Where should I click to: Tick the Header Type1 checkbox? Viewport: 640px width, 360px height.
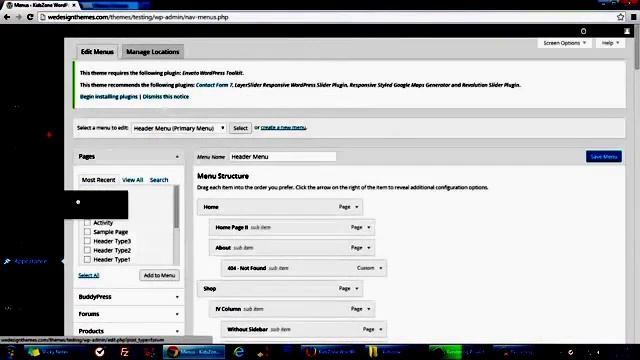87,260
